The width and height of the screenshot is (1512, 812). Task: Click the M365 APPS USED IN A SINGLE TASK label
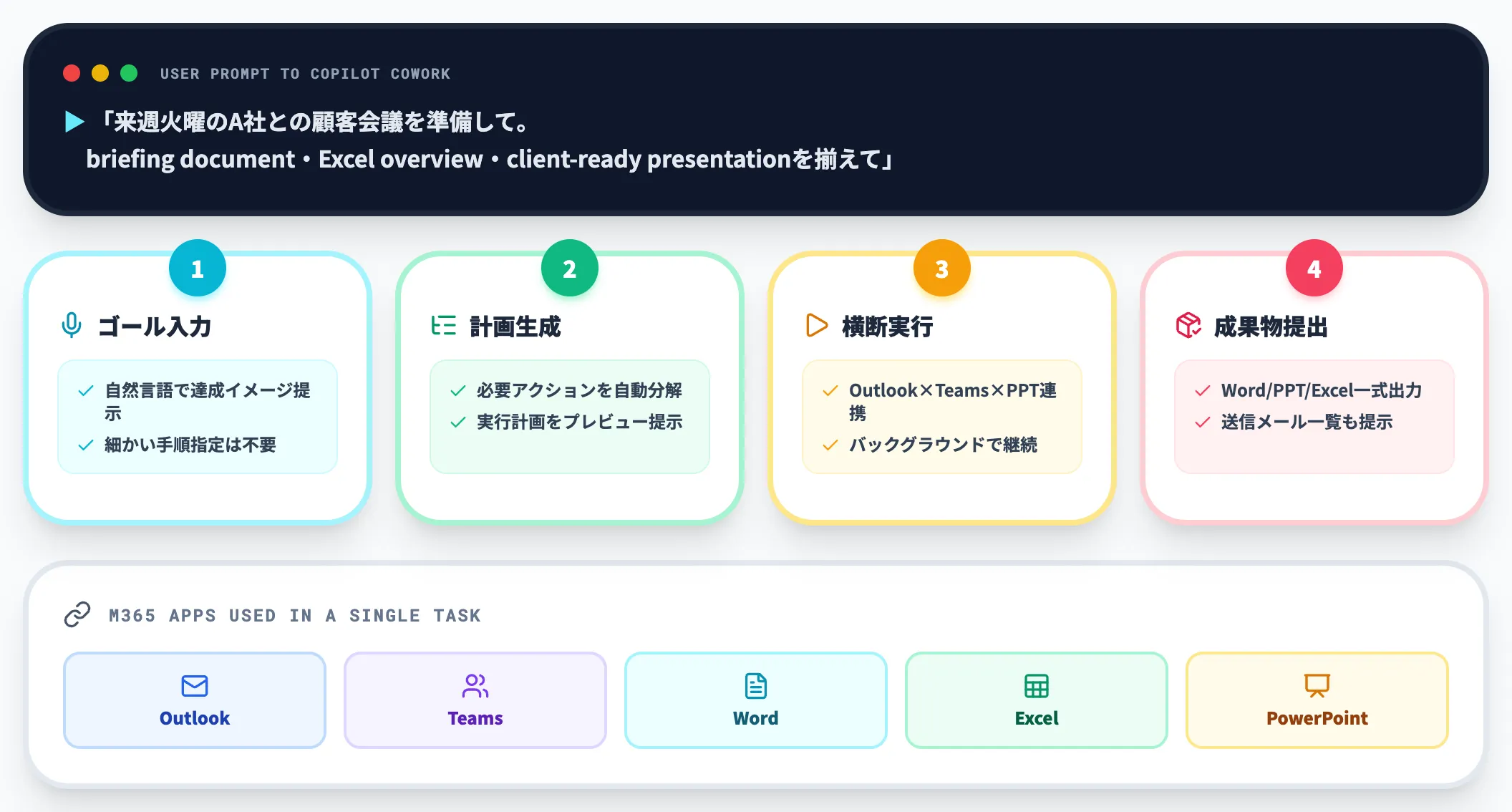[x=295, y=615]
